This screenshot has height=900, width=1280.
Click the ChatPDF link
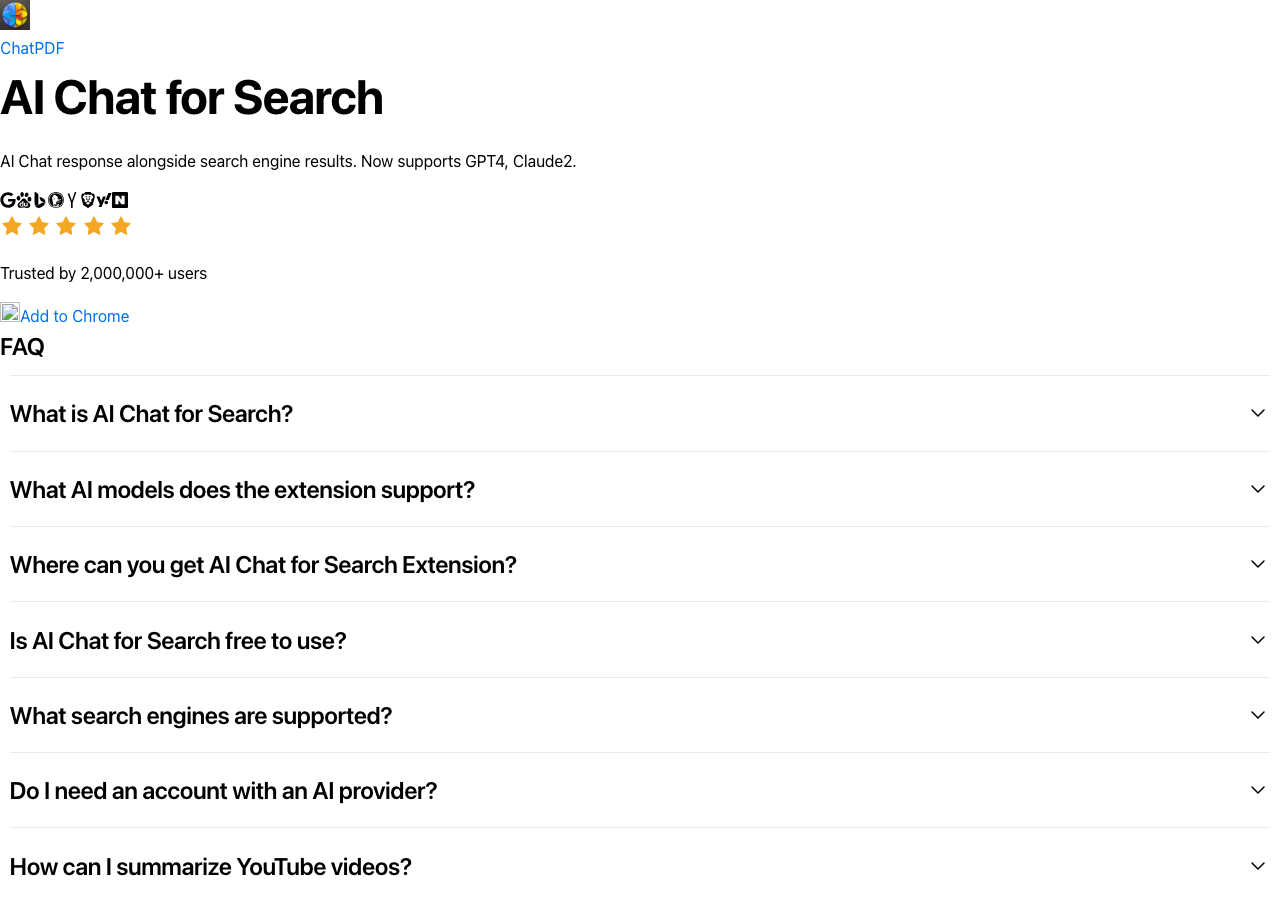[32, 48]
